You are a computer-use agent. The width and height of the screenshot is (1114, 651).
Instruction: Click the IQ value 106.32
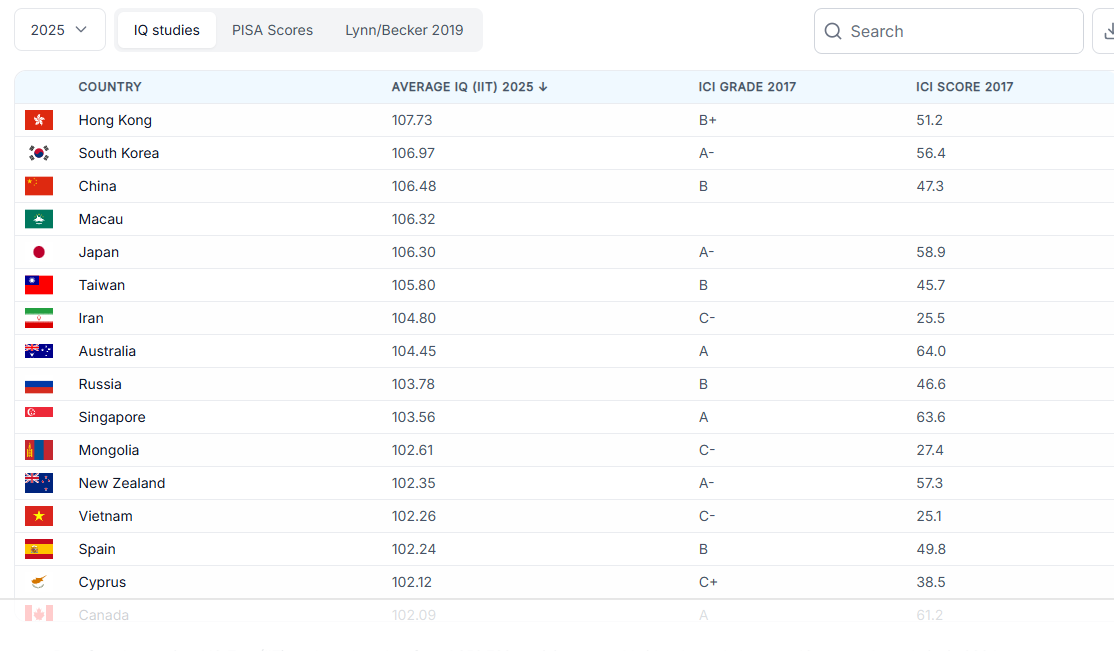point(413,219)
